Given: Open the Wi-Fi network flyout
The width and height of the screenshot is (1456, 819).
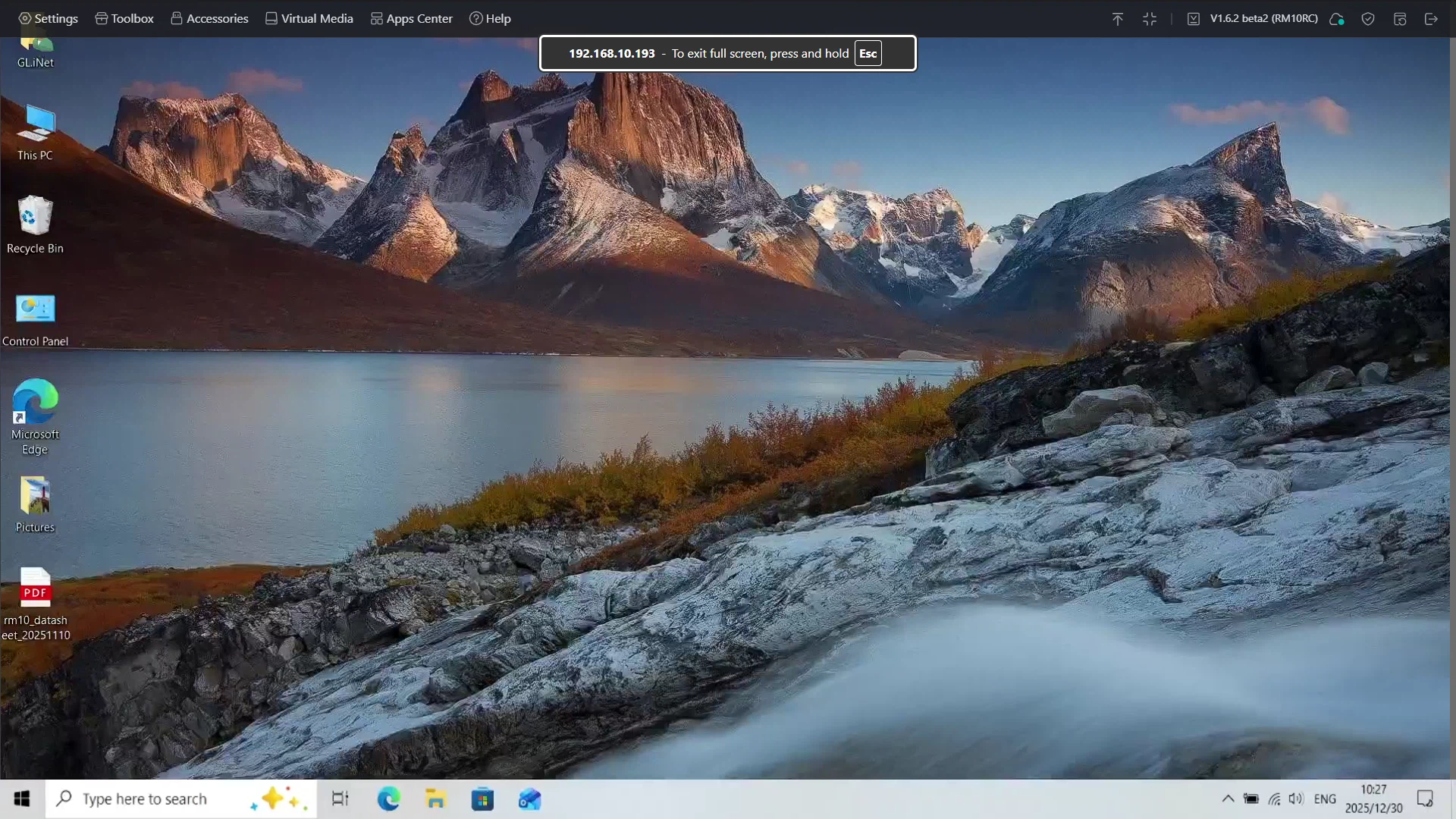Looking at the screenshot, I should (1274, 799).
